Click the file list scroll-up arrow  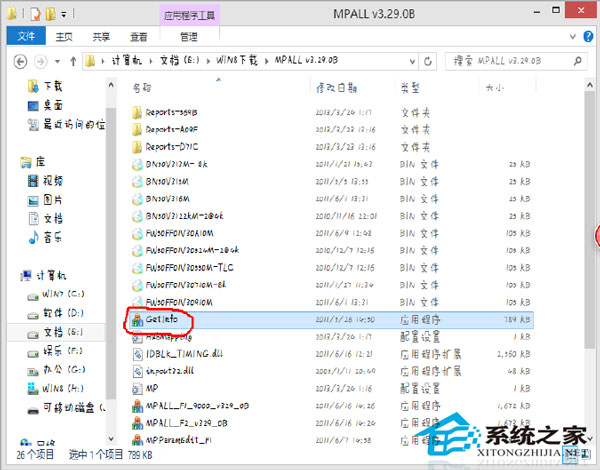(x=590, y=86)
